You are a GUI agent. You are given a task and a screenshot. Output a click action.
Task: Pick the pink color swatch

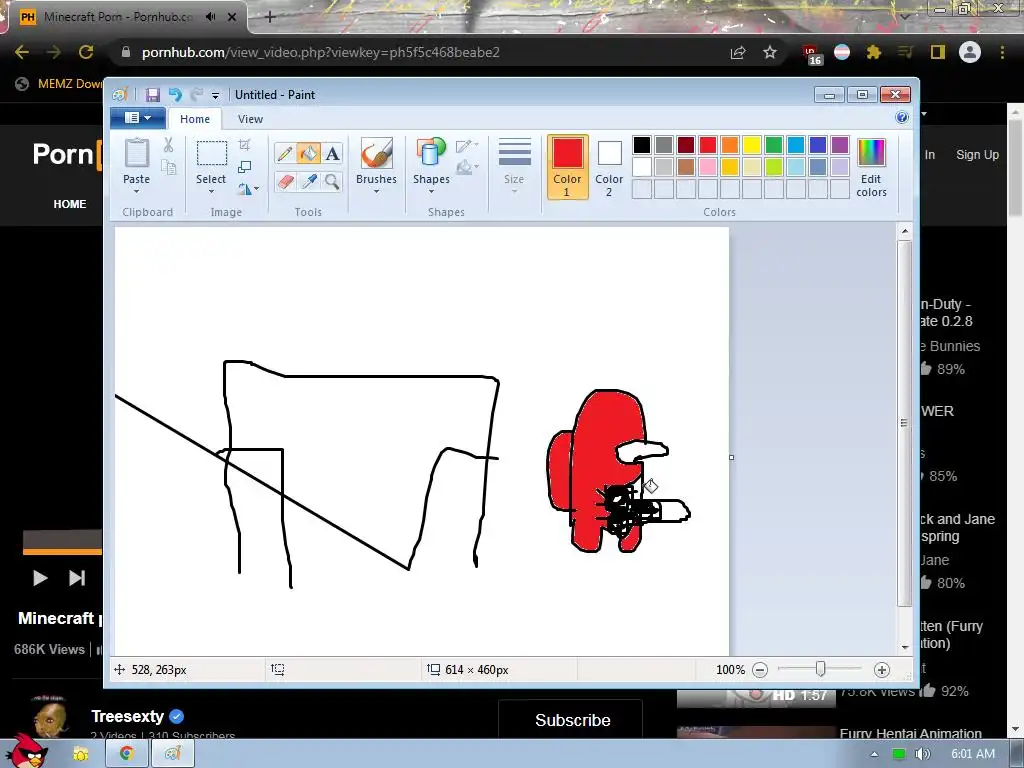click(x=708, y=167)
